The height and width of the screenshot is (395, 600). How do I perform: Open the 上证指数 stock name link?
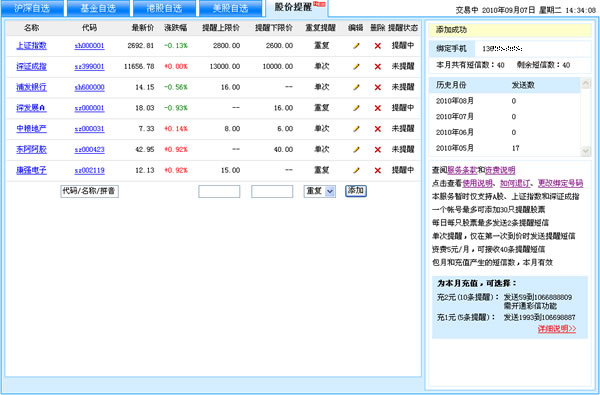pyautogui.click(x=31, y=46)
